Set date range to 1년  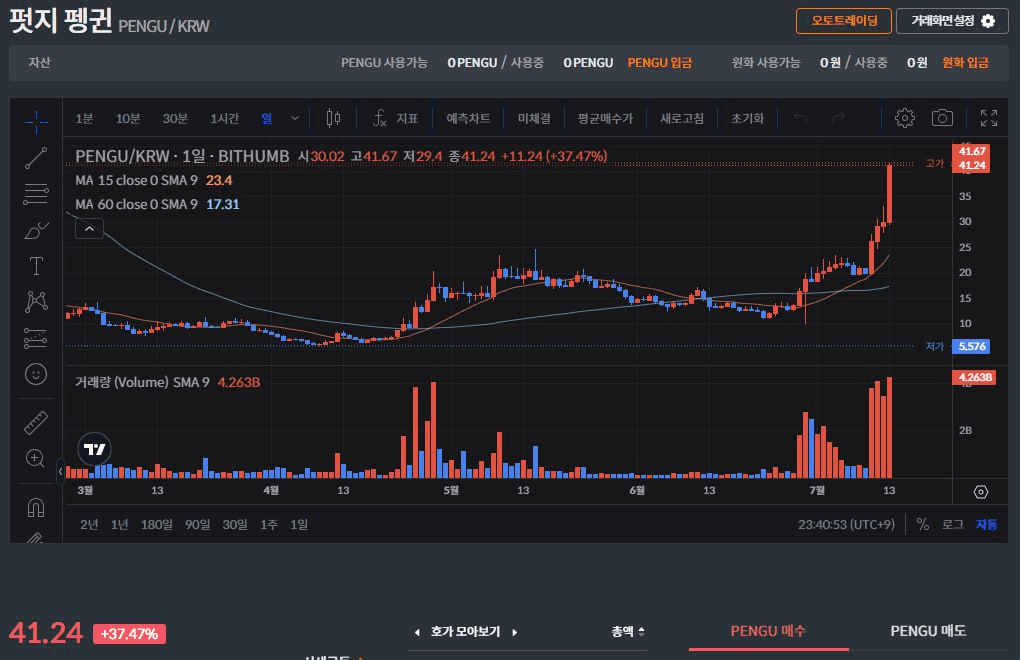[120, 524]
